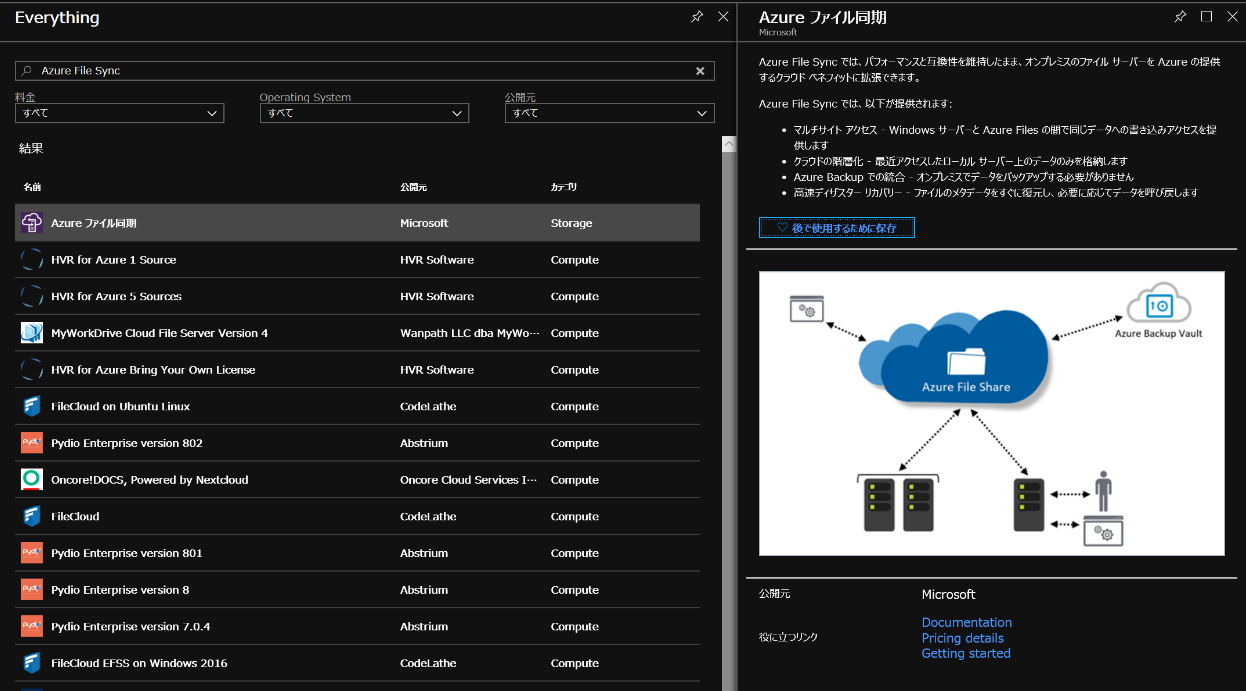
Task: Click the FileCloud on Ubuntu Linux icon
Action: pyautogui.click(x=32, y=406)
